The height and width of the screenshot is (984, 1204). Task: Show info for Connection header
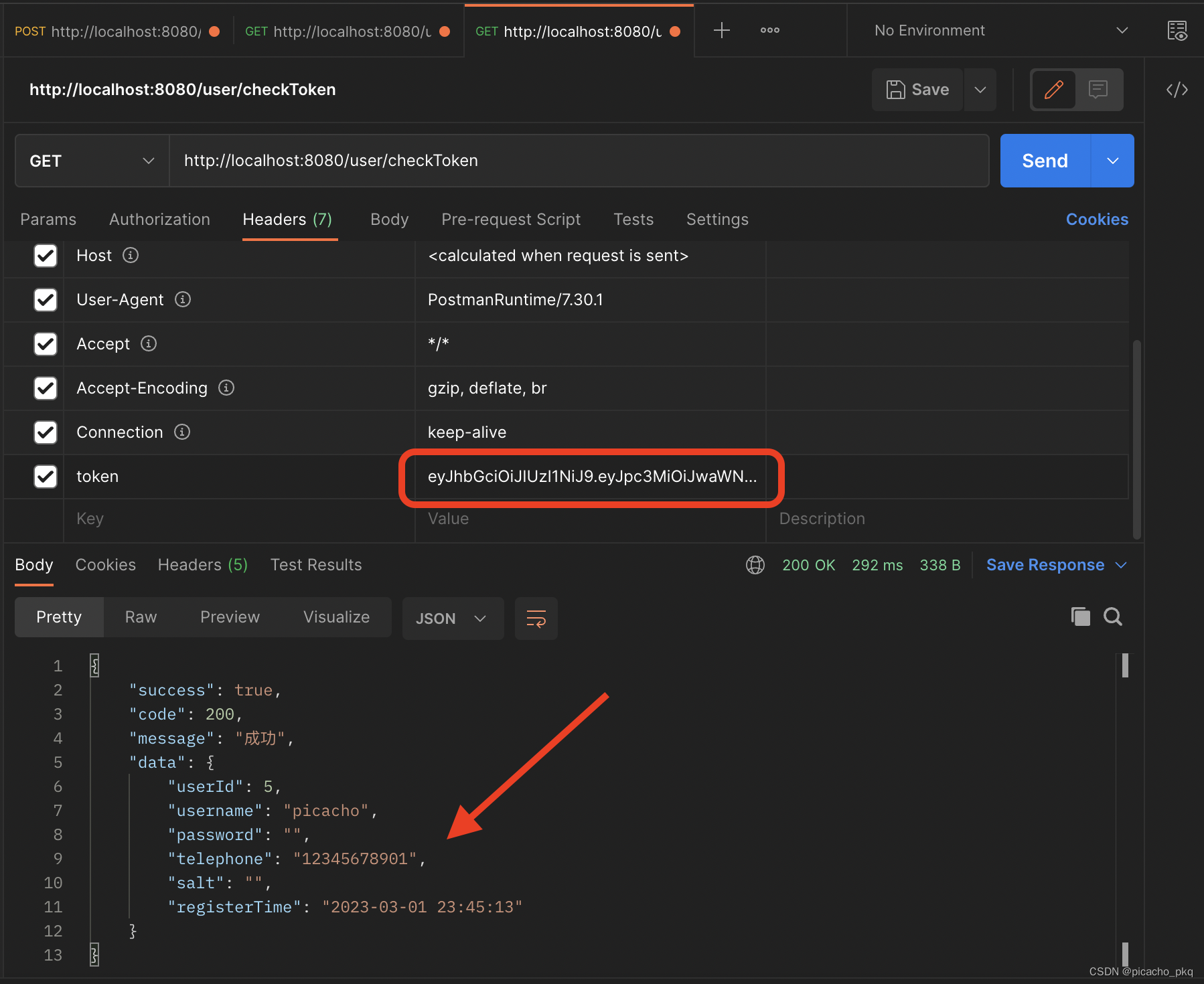point(182,432)
